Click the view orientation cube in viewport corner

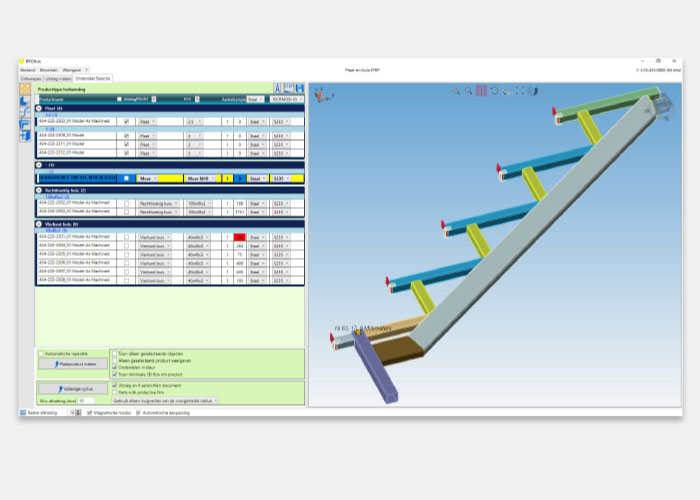tap(320, 96)
